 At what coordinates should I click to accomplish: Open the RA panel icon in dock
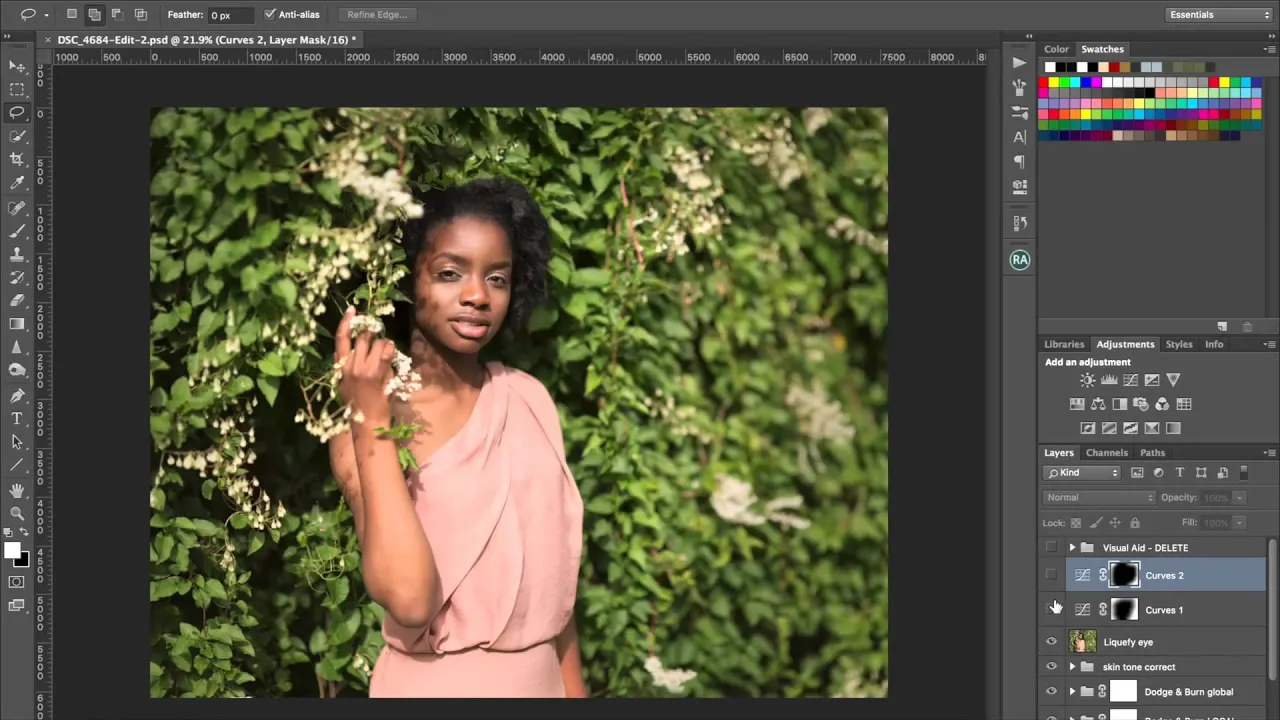point(1019,259)
